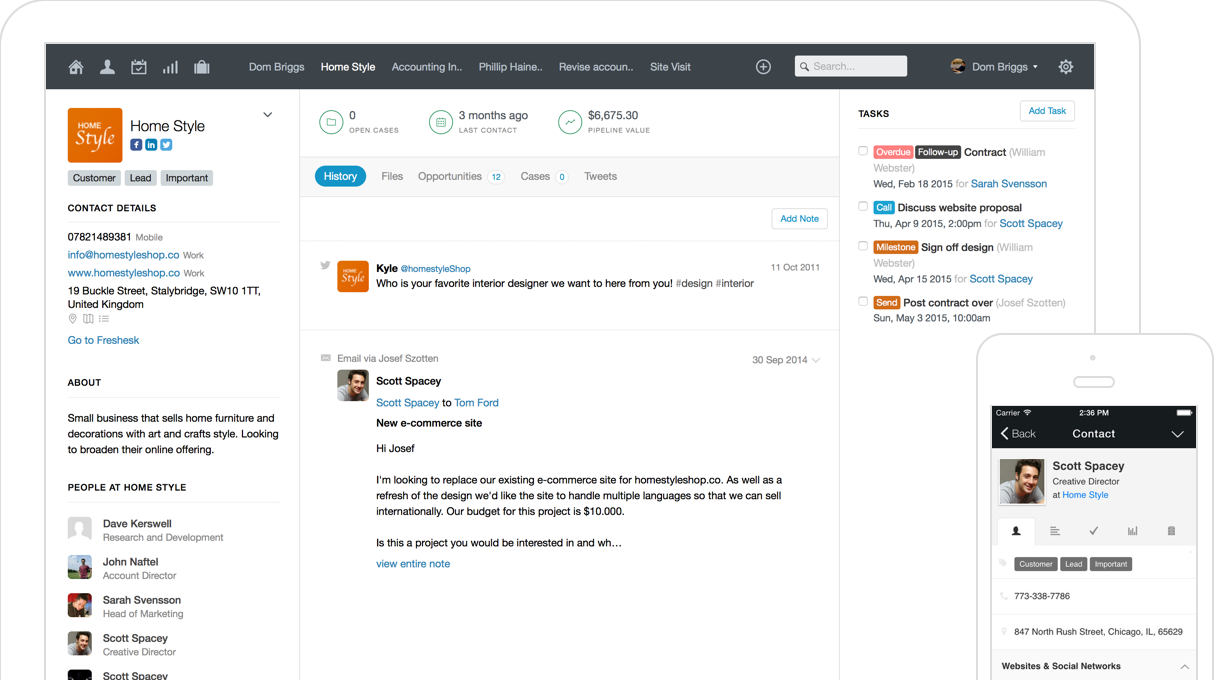Screen dimensions: 1225x680
Task: Click the Twitter bird icon beside Kyle's tweet
Action: click(325, 266)
